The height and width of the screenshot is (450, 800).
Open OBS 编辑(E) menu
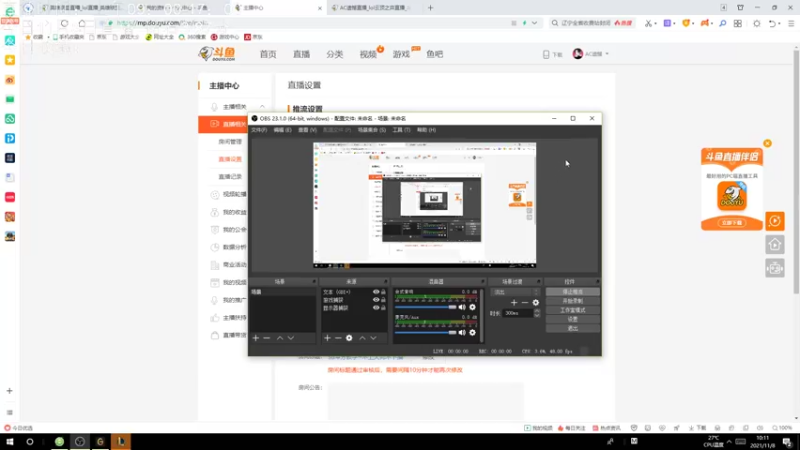click(282, 130)
